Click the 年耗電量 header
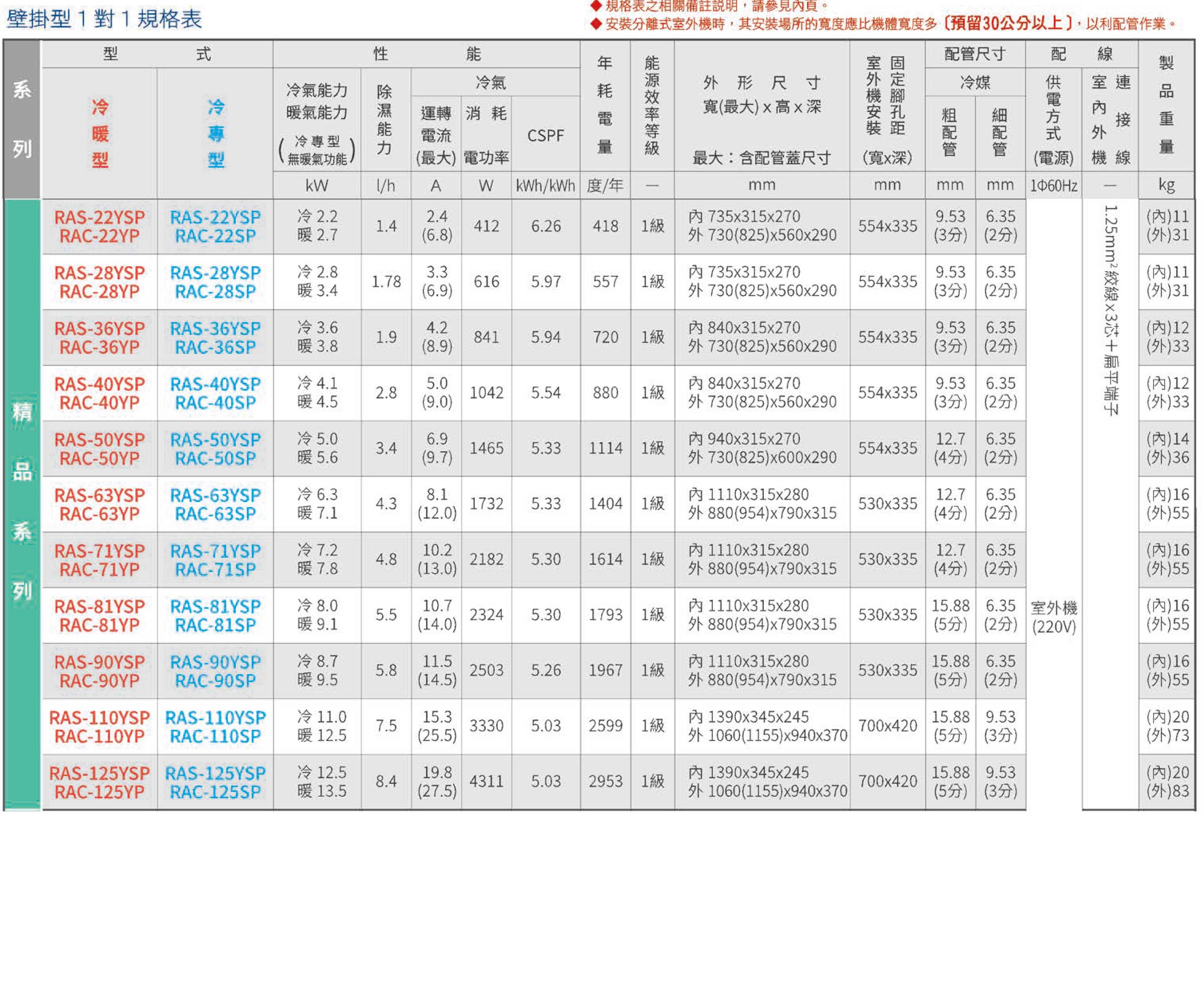1204x998 pixels. click(605, 105)
